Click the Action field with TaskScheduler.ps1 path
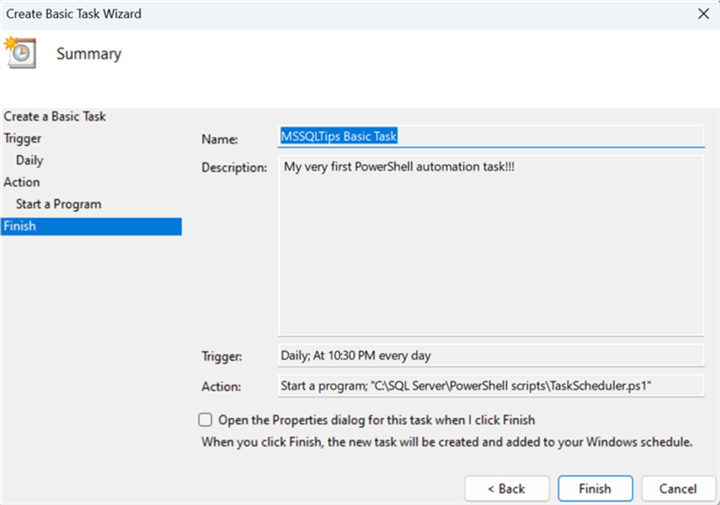 point(496,385)
